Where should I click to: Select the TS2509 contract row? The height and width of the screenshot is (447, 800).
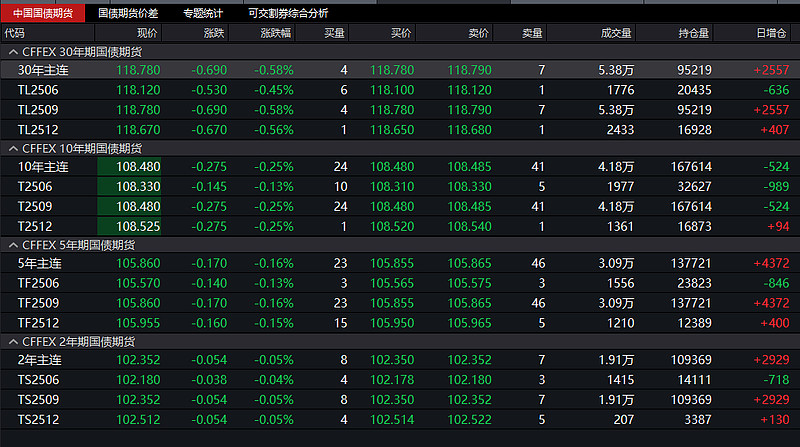tap(400, 400)
